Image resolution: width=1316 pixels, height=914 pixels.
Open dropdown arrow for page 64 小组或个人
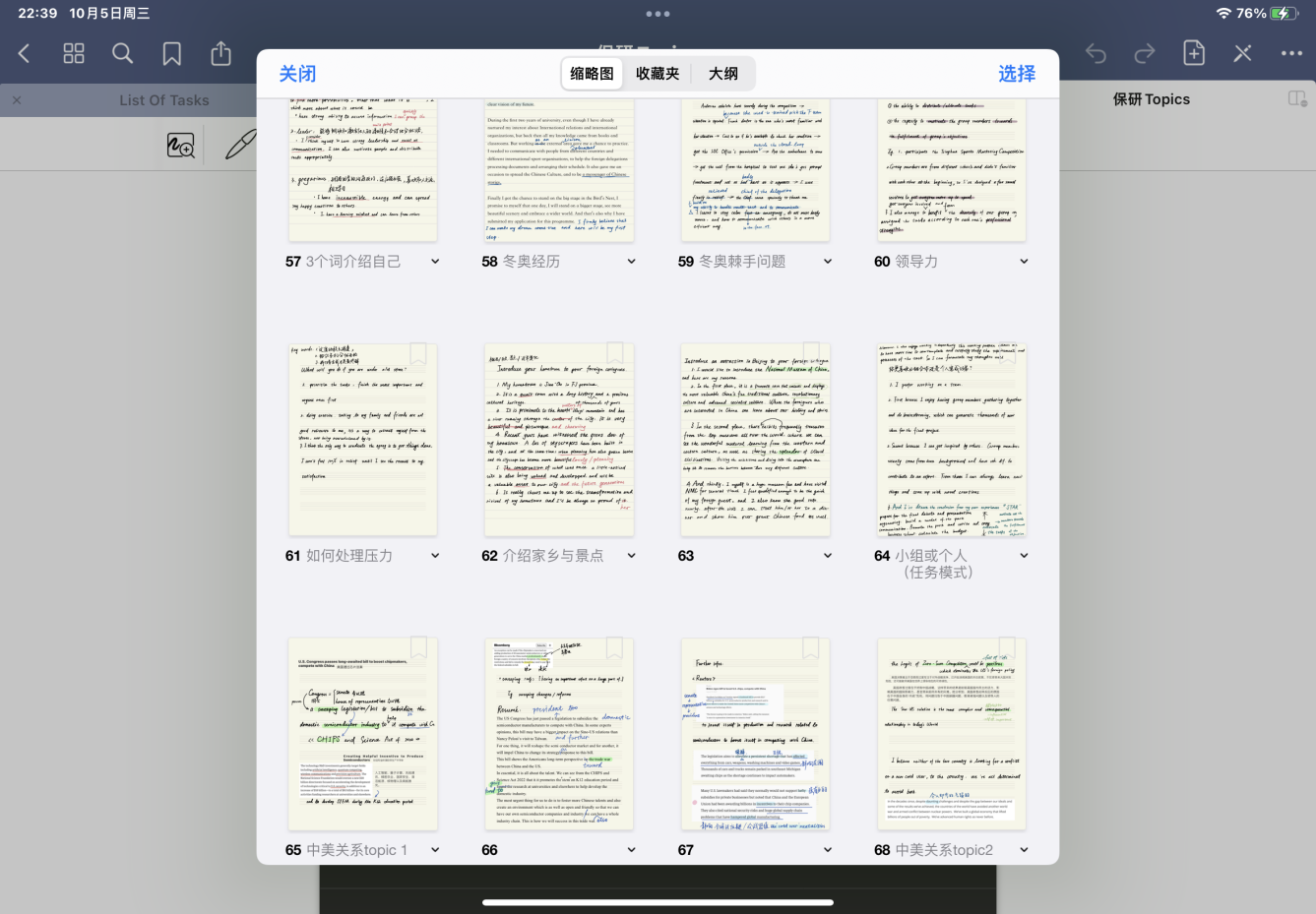pos(1024,556)
